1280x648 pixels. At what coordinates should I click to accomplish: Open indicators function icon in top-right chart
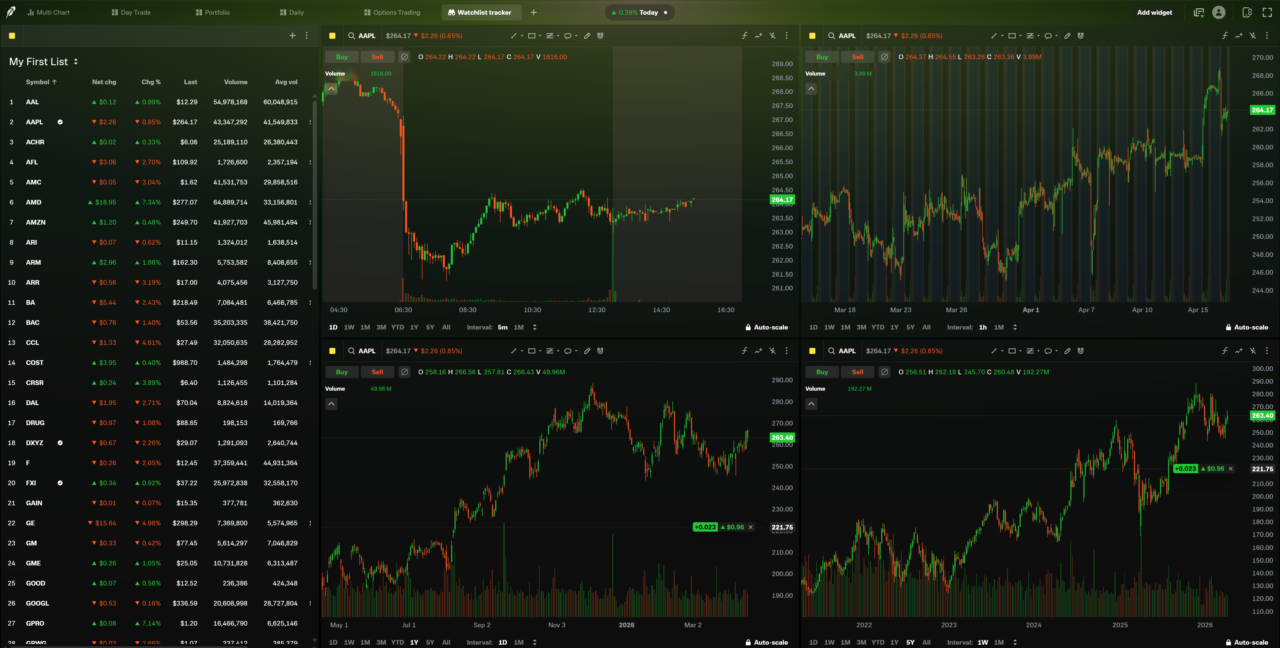pos(1224,35)
